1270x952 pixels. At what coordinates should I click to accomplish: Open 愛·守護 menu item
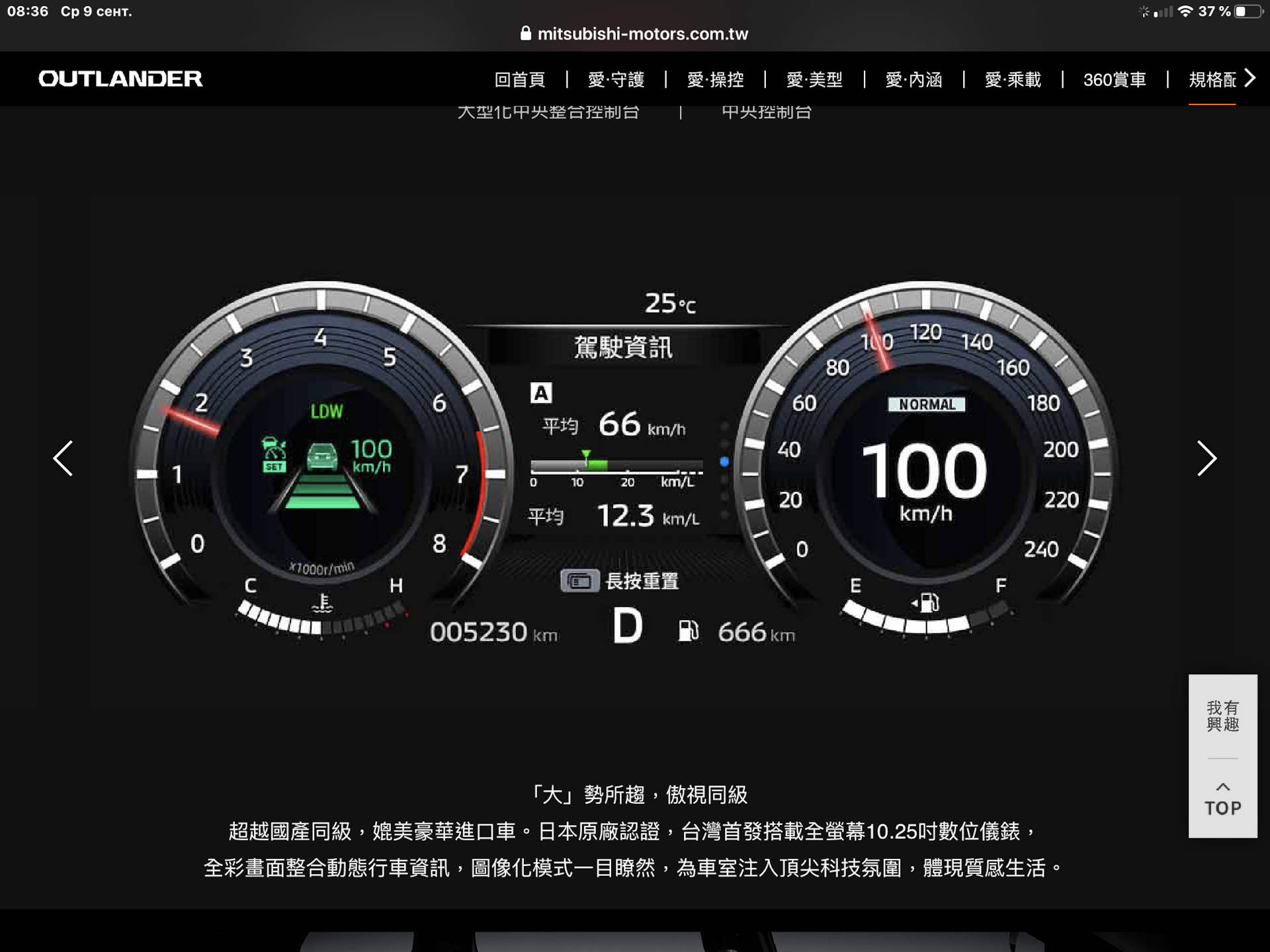click(616, 80)
